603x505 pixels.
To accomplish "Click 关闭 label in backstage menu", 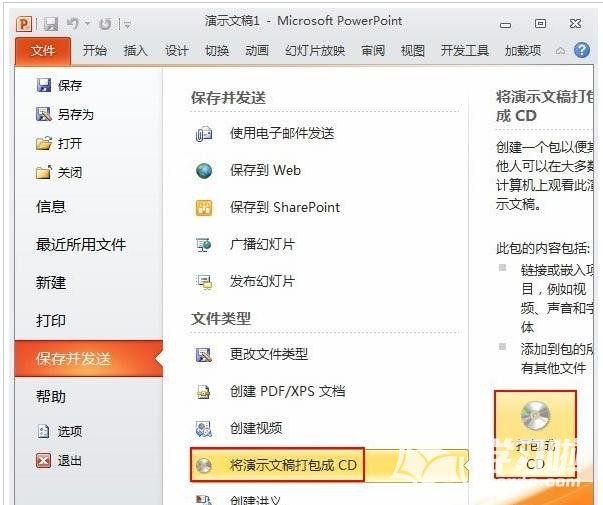I will tap(70, 172).
